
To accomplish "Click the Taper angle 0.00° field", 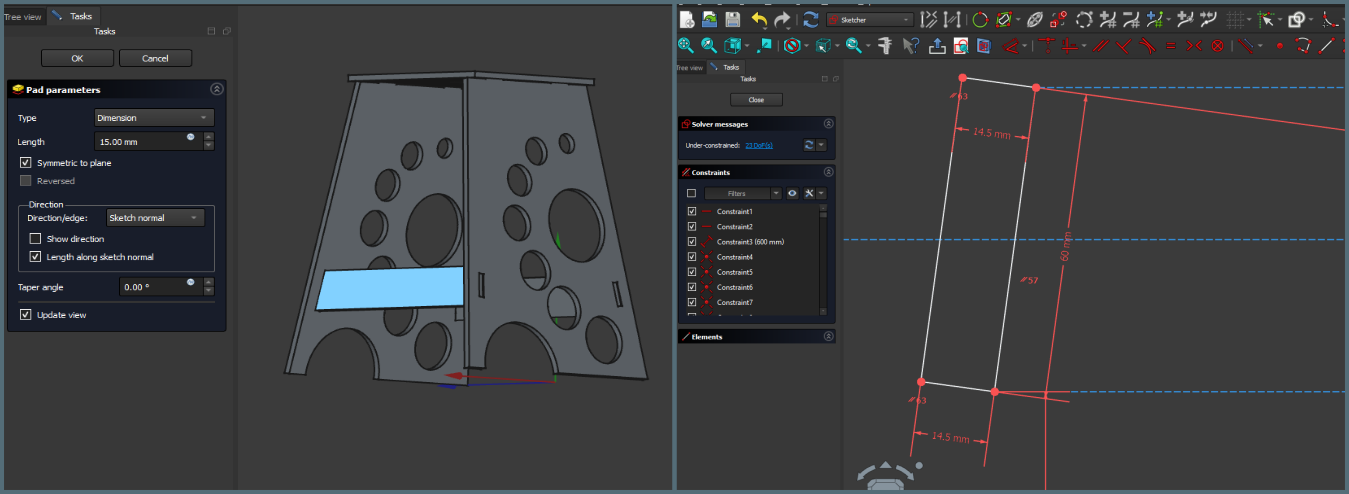I will tap(160, 287).
